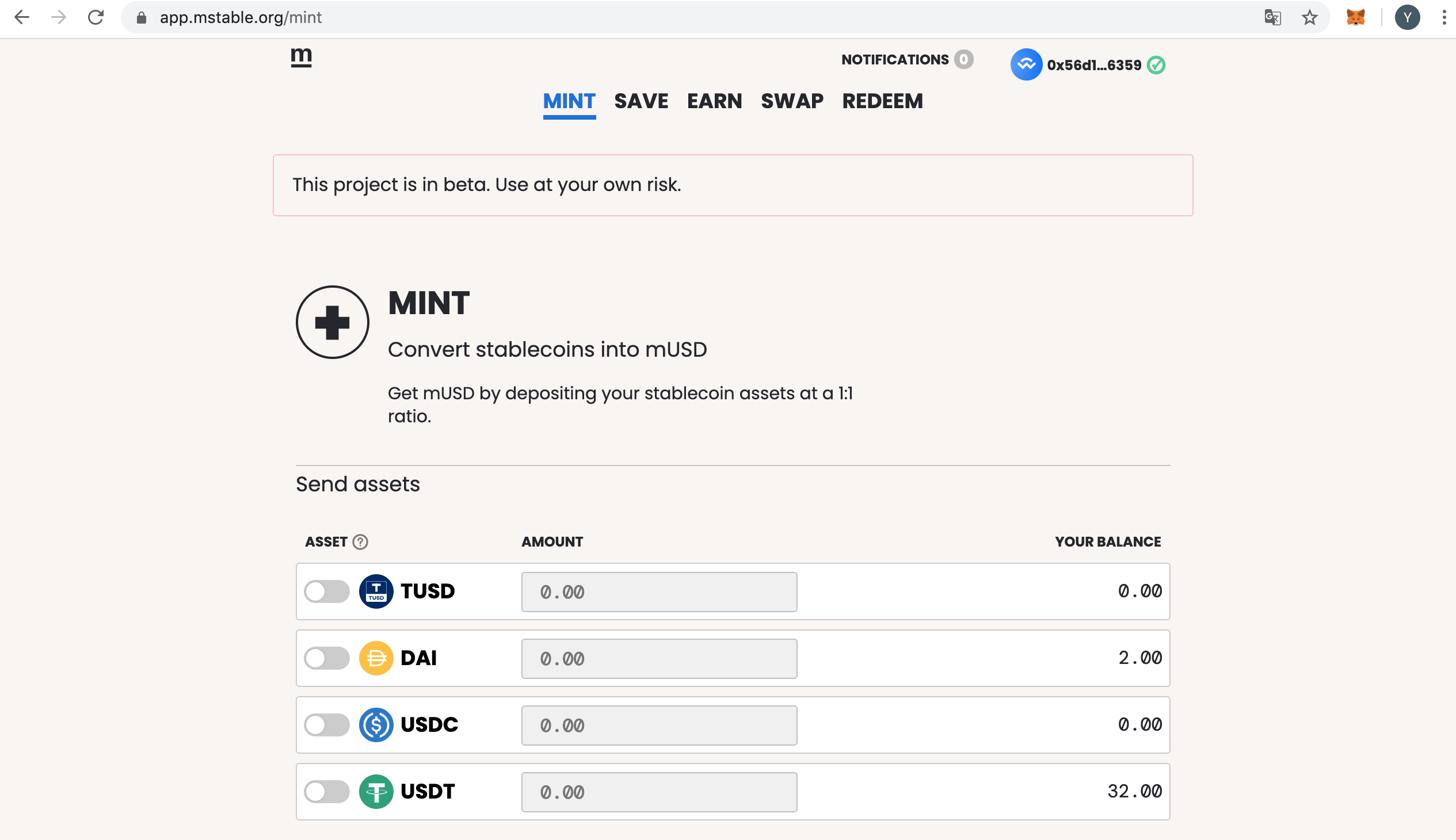Click USDT balance 32.00
1456x840 pixels.
[1134, 791]
